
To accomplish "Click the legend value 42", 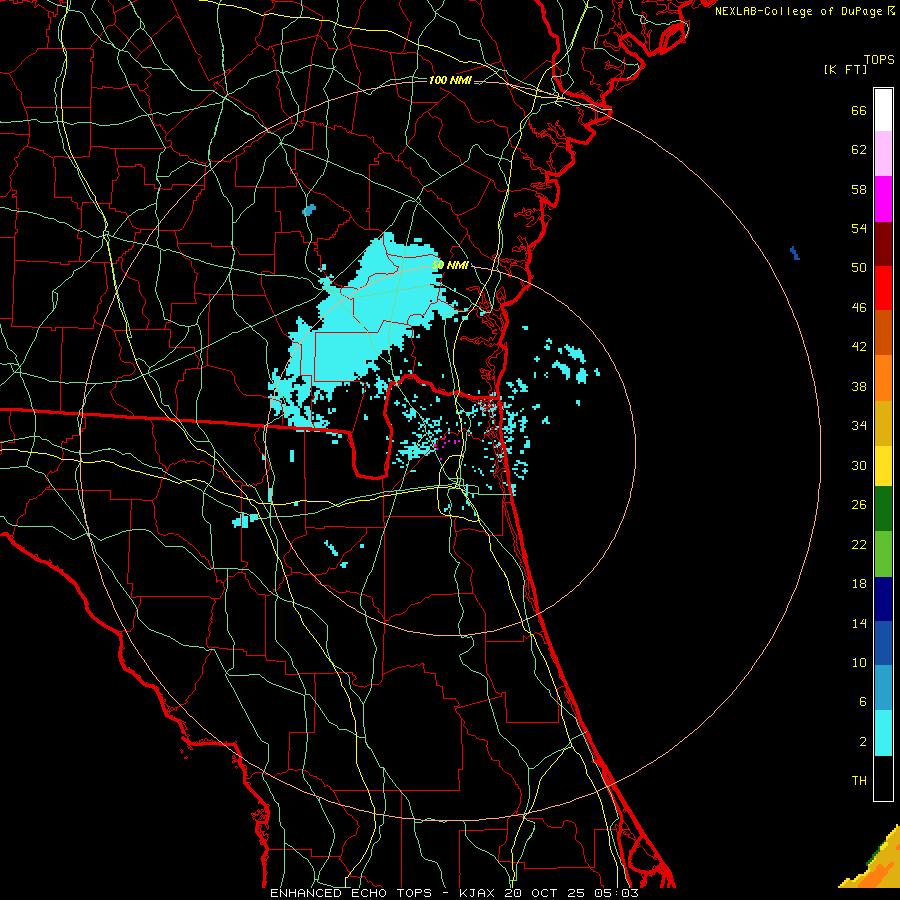I will click(859, 347).
